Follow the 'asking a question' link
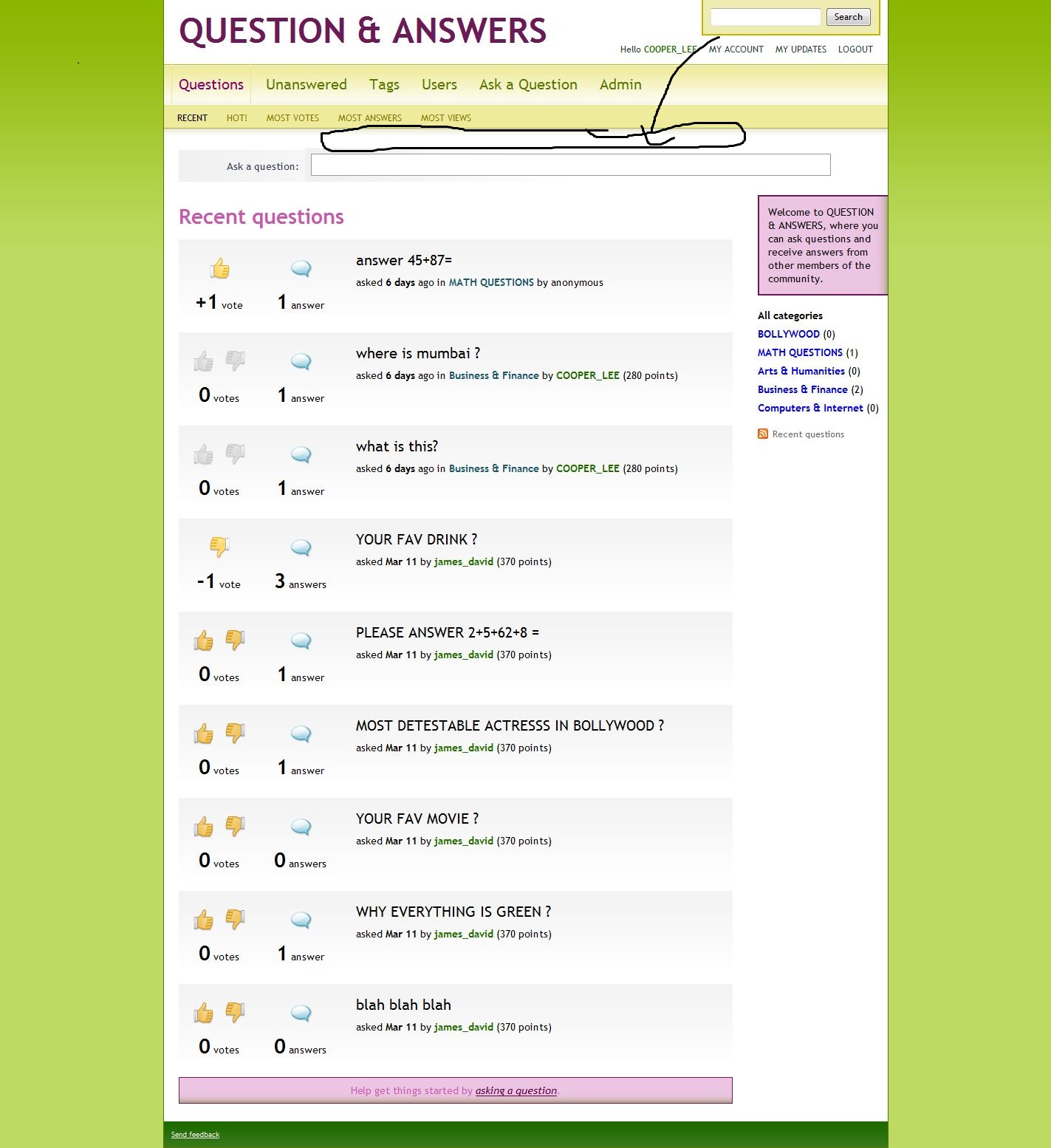 pos(516,1090)
